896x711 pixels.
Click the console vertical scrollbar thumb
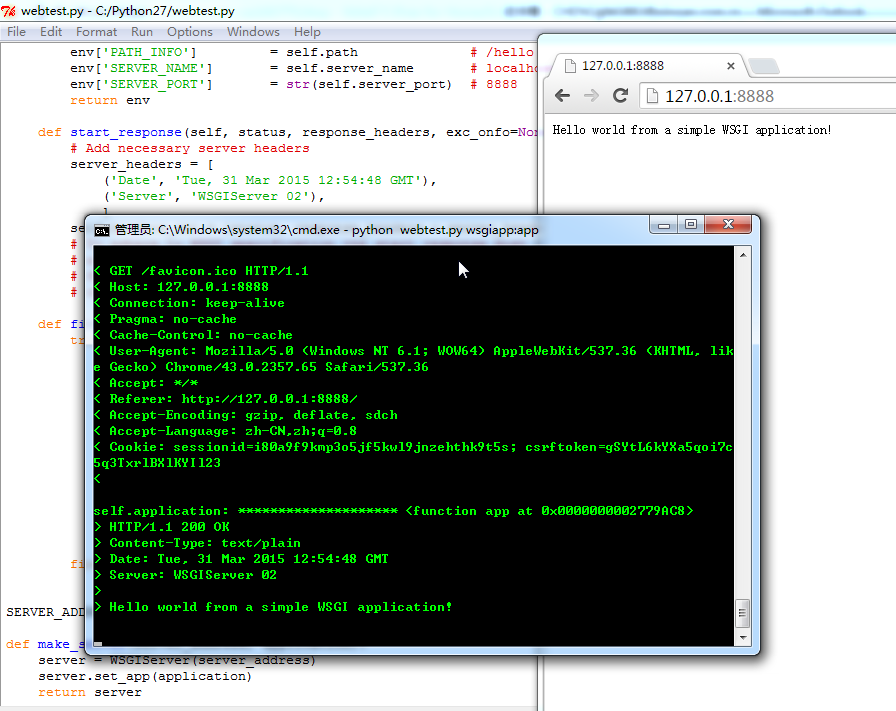click(x=742, y=613)
